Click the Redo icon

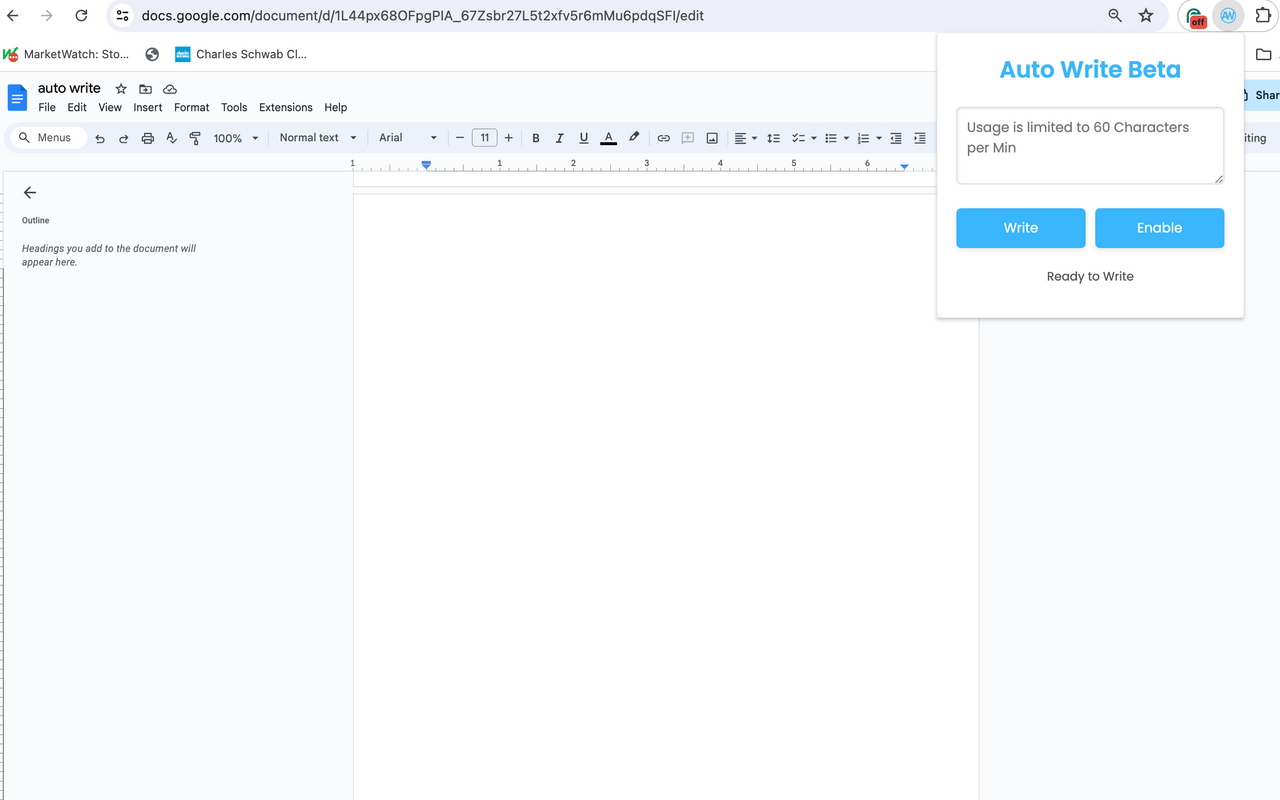[123, 137]
